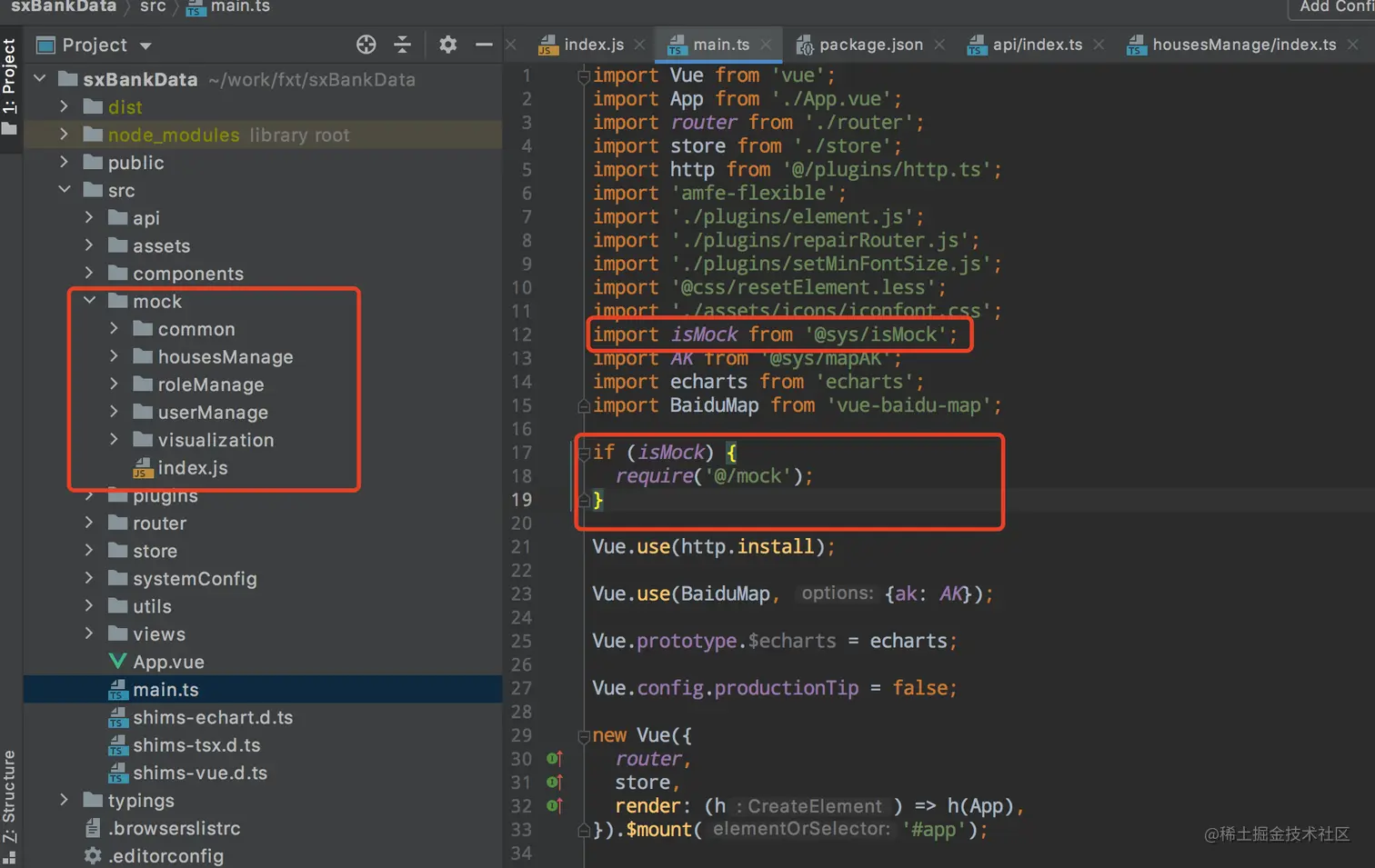Fold the if block at line 17
The width and height of the screenshot is (1375, 868).
(x=584, y=452)
